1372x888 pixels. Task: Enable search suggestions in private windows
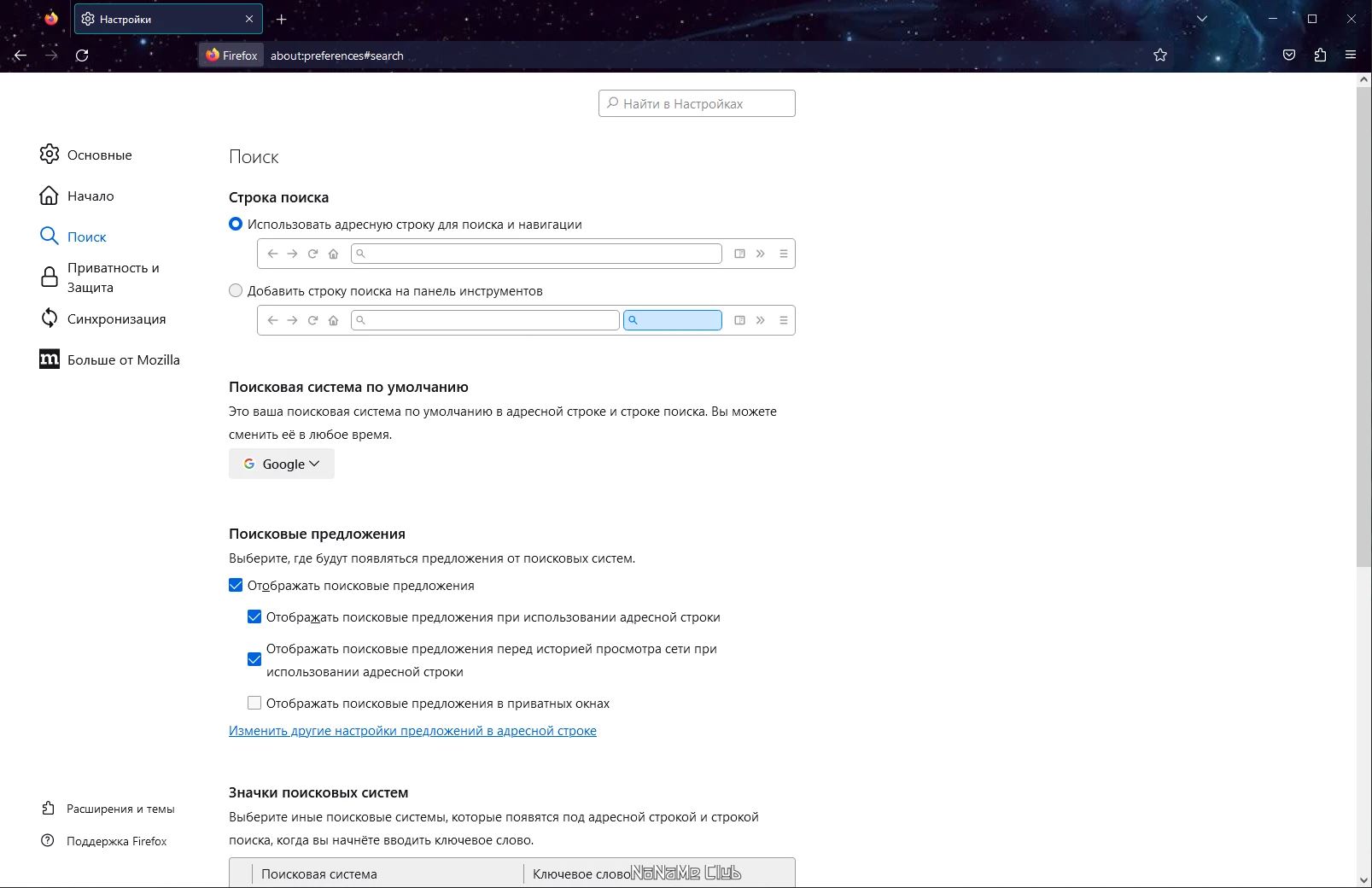tap(254, 703)
